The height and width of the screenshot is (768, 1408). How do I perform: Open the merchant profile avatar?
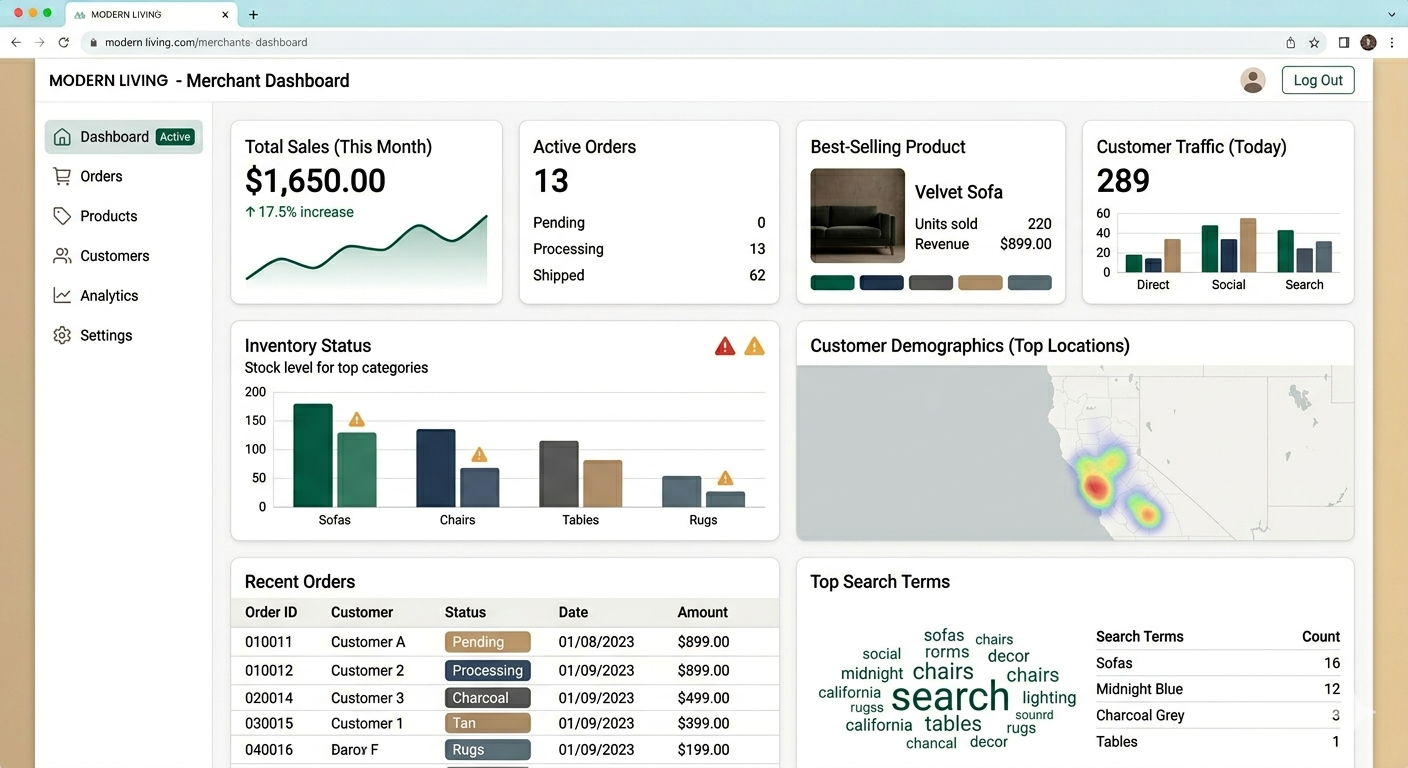pos(1253,80)
